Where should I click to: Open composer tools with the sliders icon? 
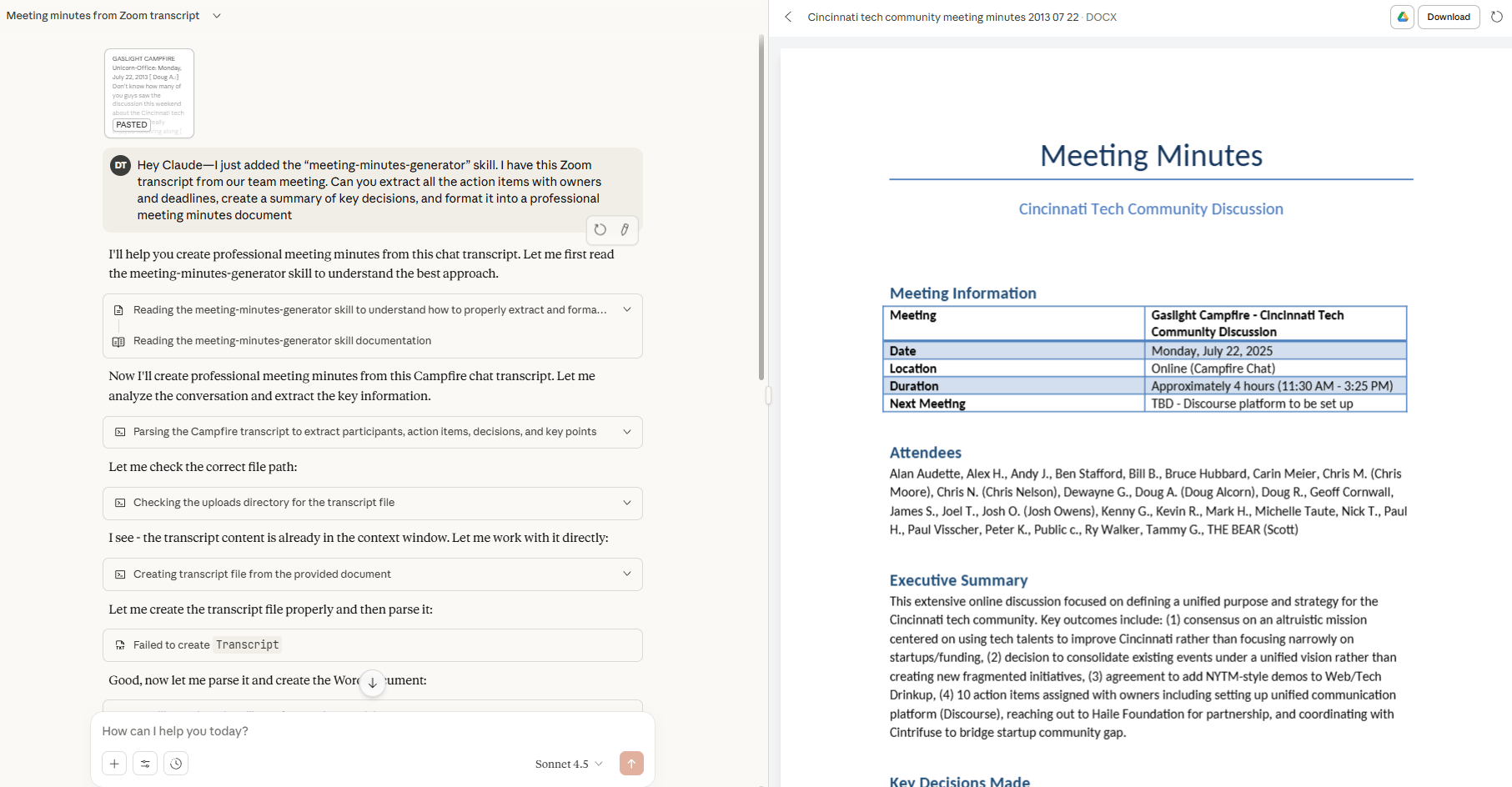tap(145, 763)
